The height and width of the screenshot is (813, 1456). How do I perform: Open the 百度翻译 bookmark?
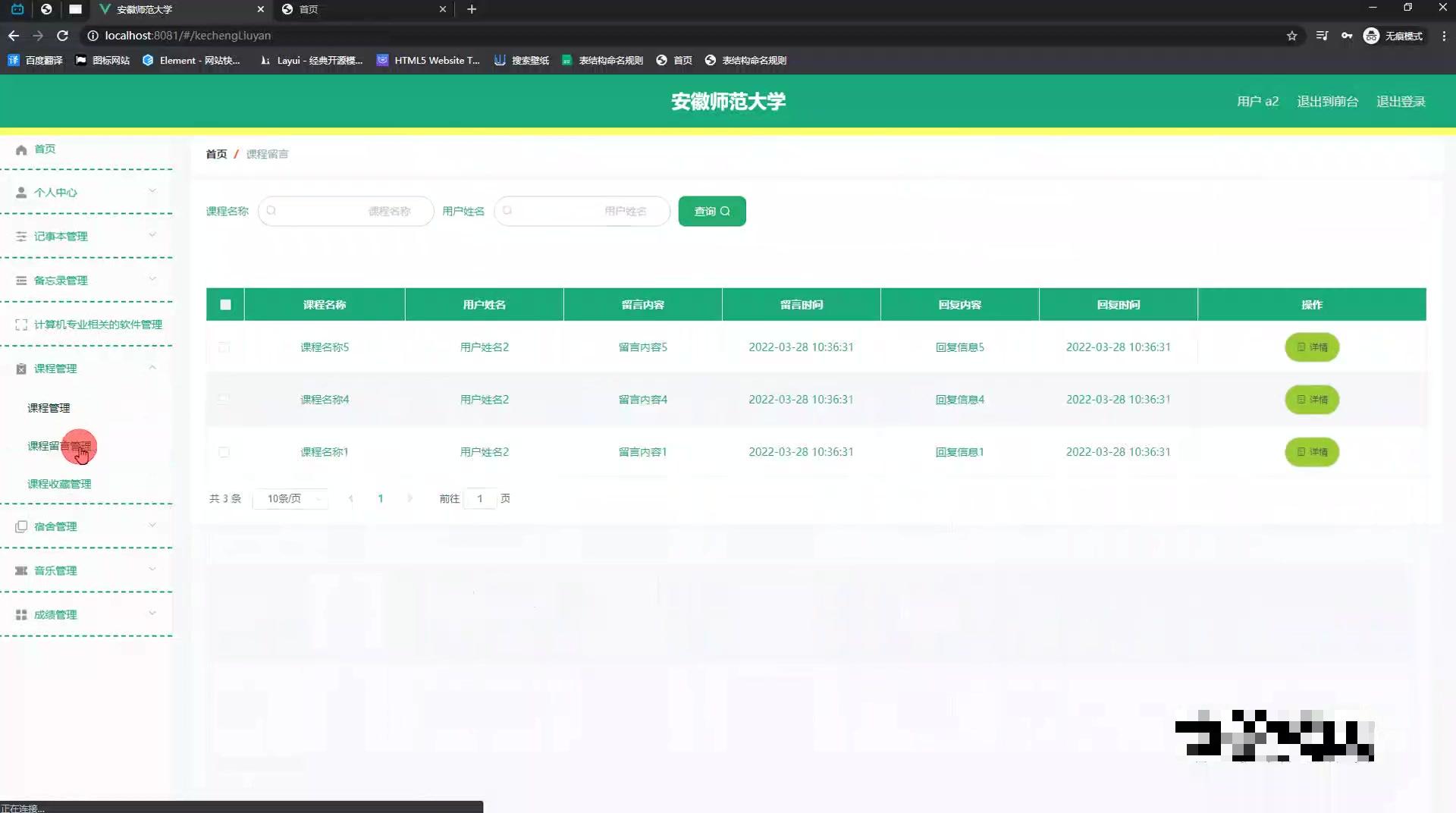pos(36,61)
